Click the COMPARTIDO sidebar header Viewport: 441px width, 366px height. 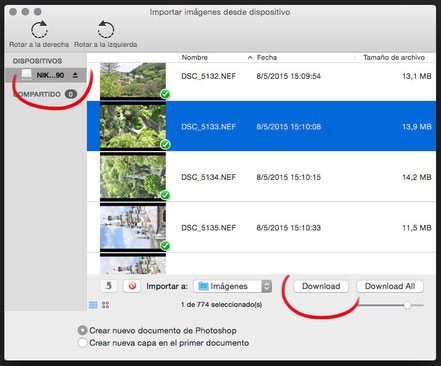pos(37,94)
